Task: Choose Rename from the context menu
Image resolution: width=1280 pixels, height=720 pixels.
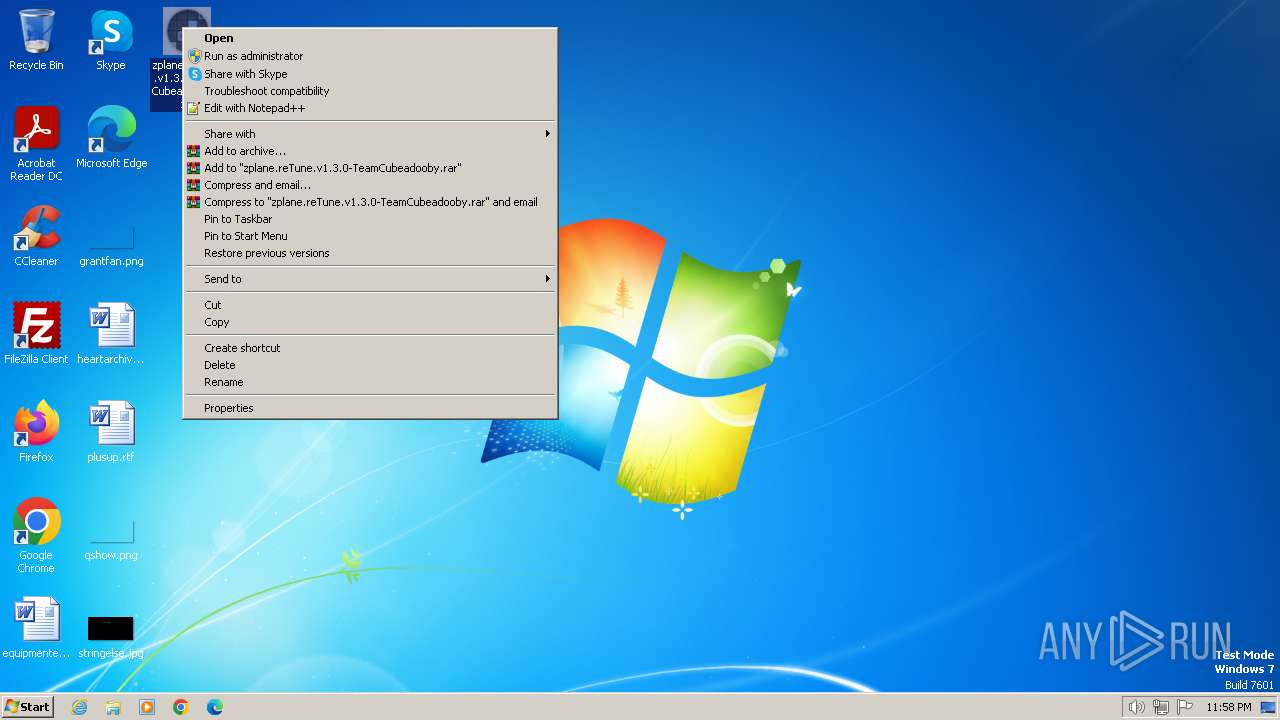Action: coord(370,382)
